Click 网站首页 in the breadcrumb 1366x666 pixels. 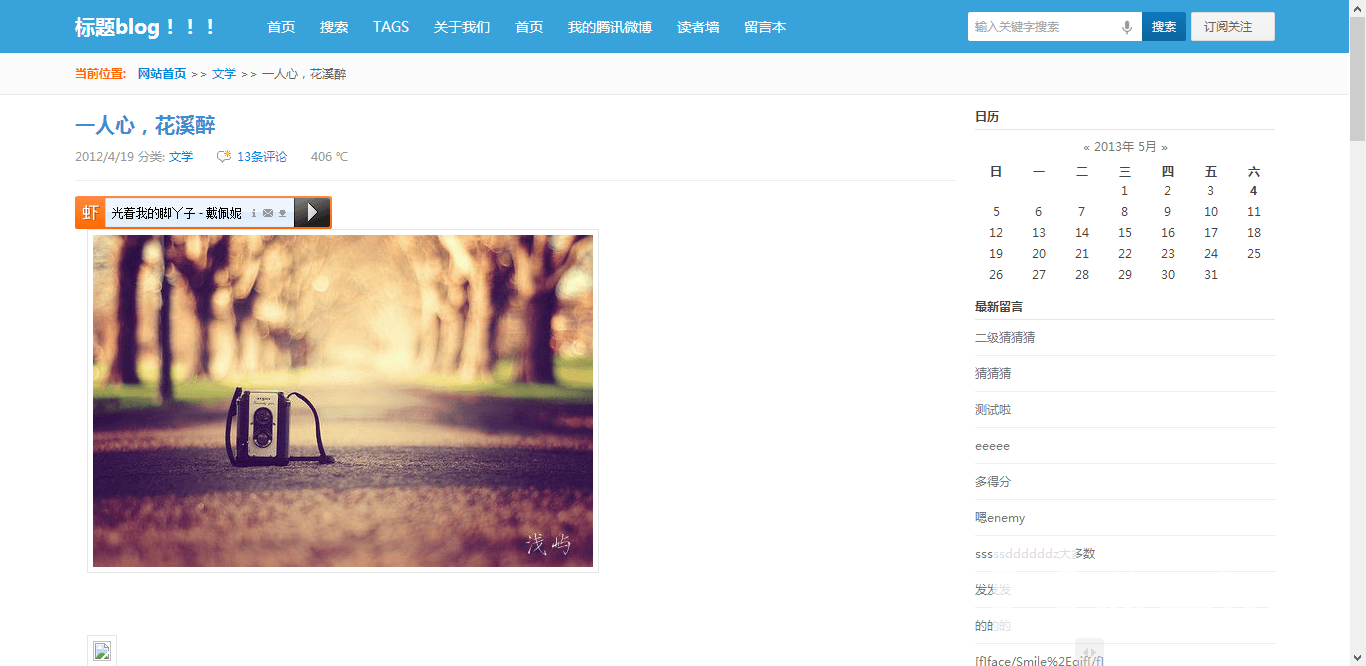point(162,74)
